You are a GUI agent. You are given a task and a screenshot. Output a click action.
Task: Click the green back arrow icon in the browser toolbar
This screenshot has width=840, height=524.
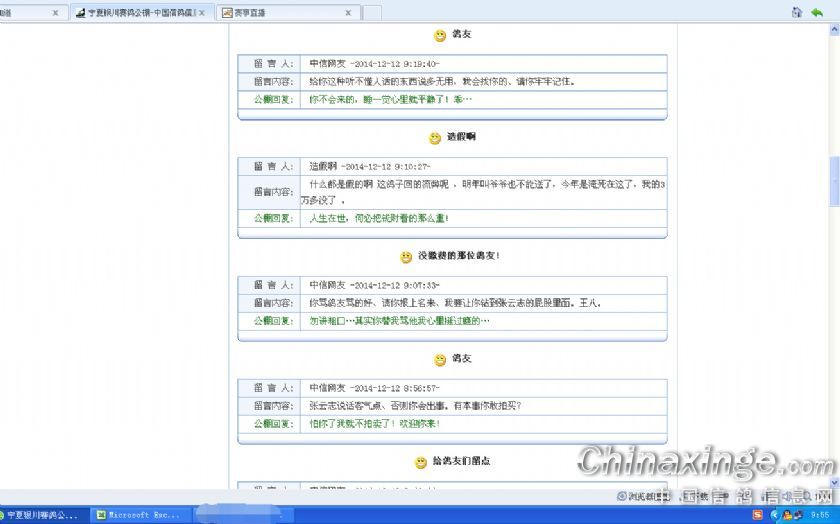pyautogui.click(x=817, y=12)
